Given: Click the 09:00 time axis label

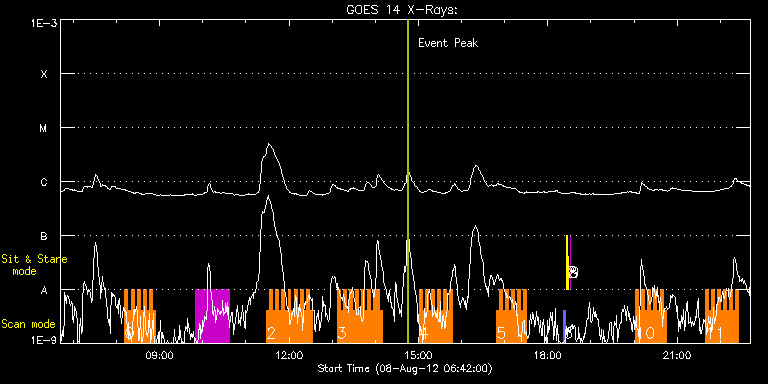Looking at the screenshot, I should [160, 355].
